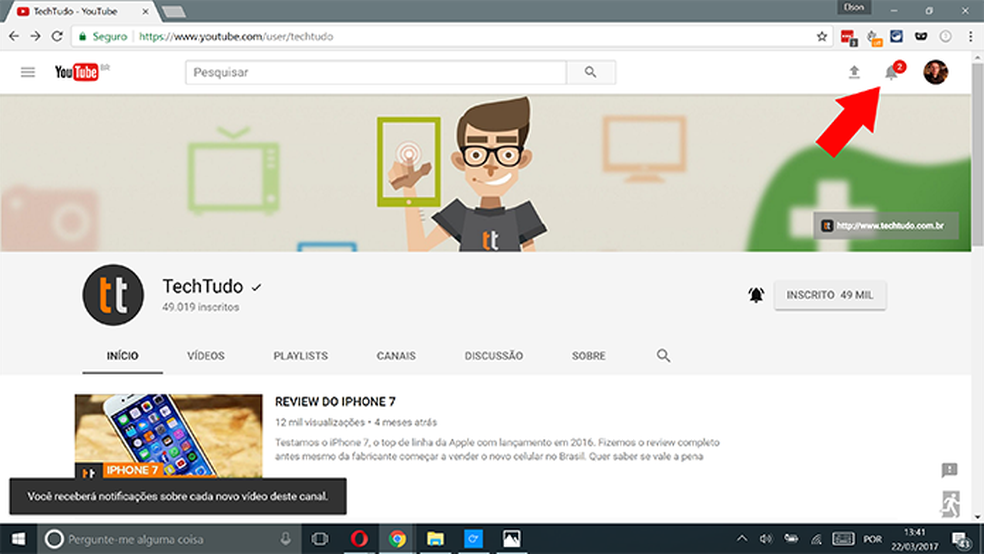Switch to the DISCUSSÃO tab
The height and width of the screenshot is (554, 984).
(494, 356)
